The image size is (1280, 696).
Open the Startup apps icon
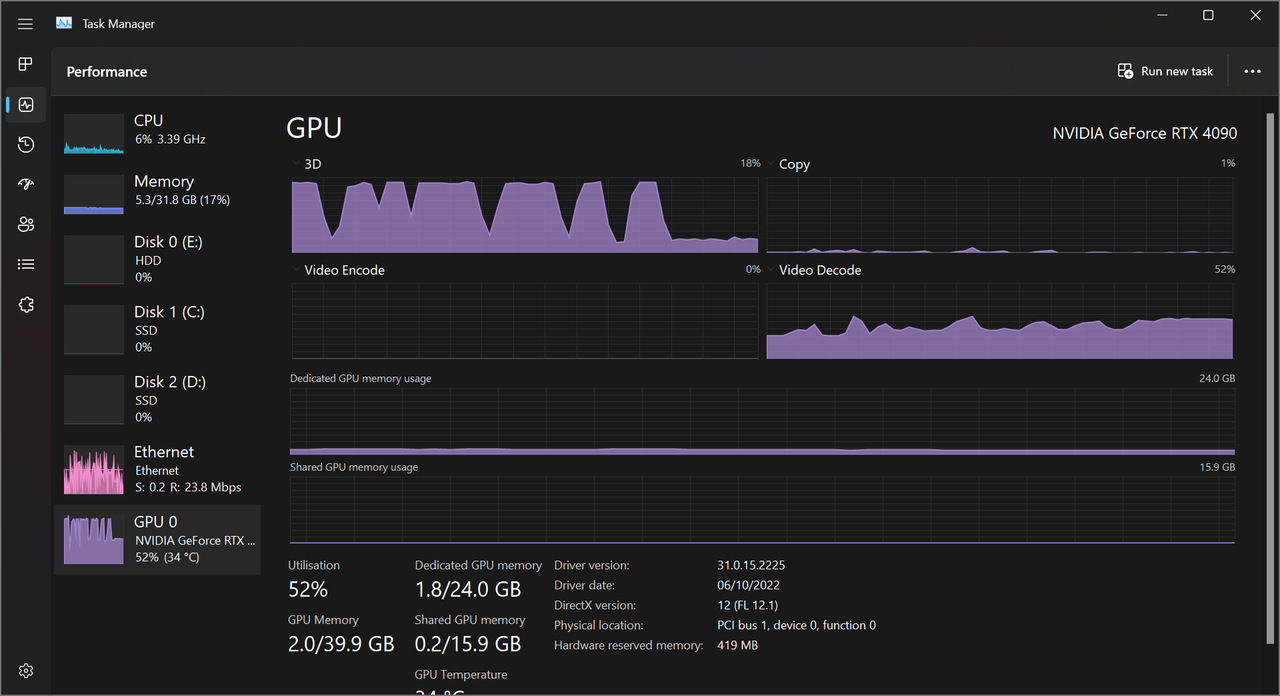pos(26,184)
